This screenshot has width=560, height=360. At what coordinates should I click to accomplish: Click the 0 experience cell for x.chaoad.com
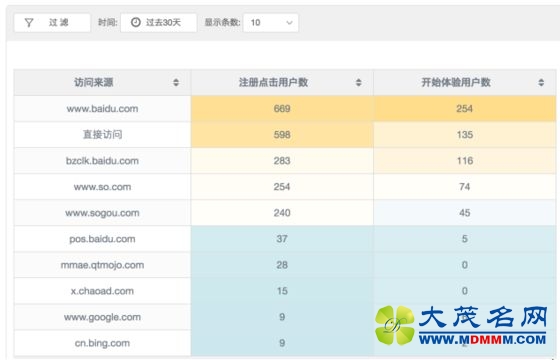pos(465,291)
